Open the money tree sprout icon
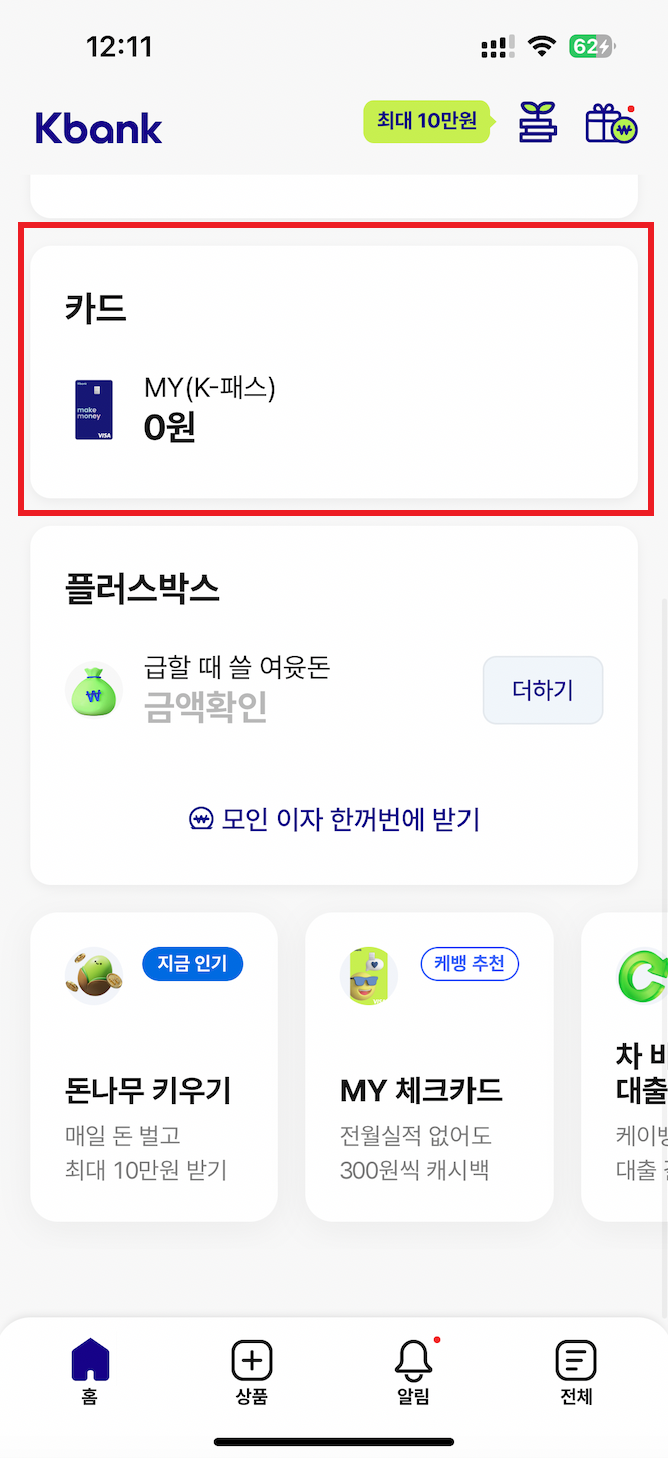The width and height of the screenshot is (668, 1458). click(x=537, y=123)
